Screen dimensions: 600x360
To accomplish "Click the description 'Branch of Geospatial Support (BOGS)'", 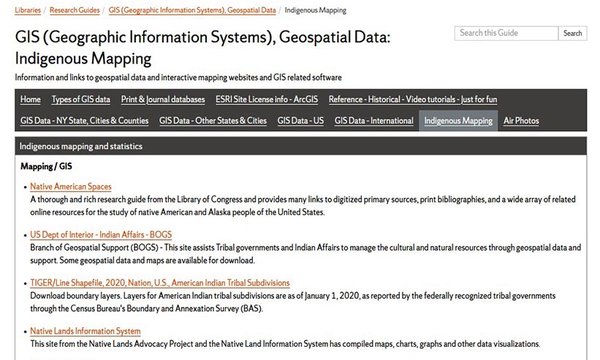I will click(x=305, y=254).
